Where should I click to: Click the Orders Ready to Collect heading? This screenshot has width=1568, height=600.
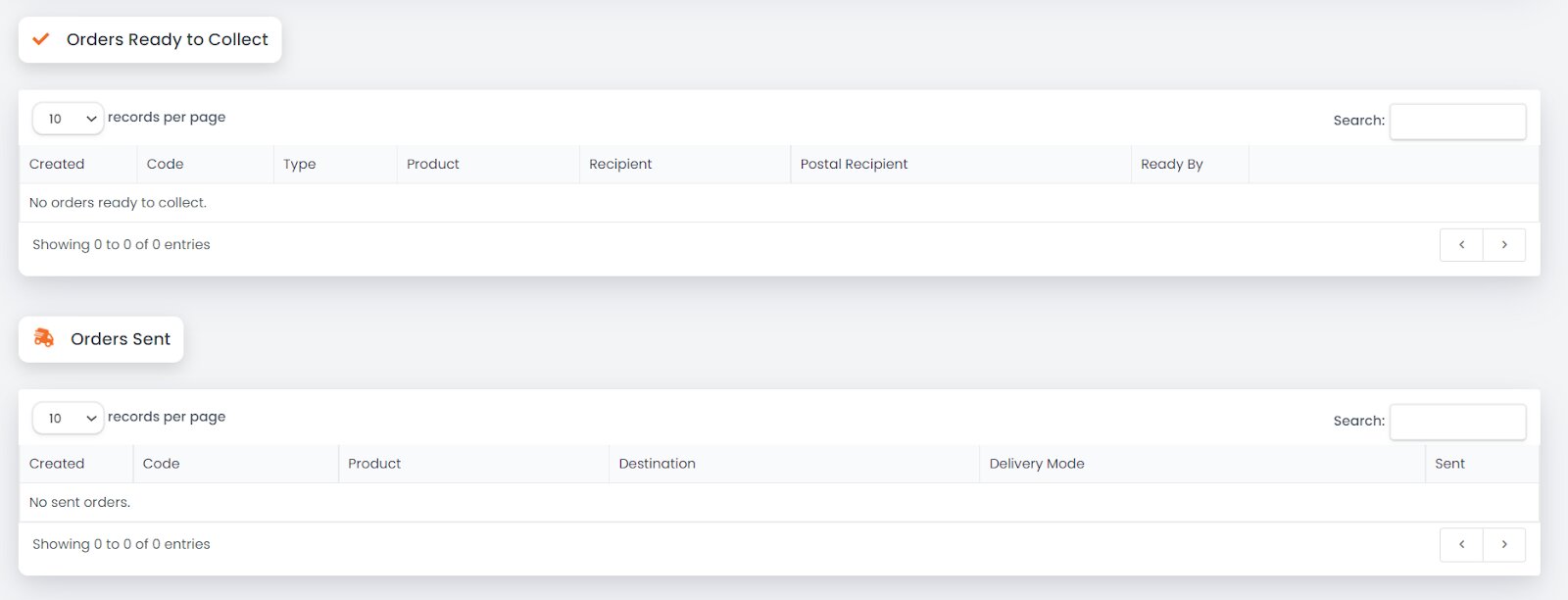[167, 39]
